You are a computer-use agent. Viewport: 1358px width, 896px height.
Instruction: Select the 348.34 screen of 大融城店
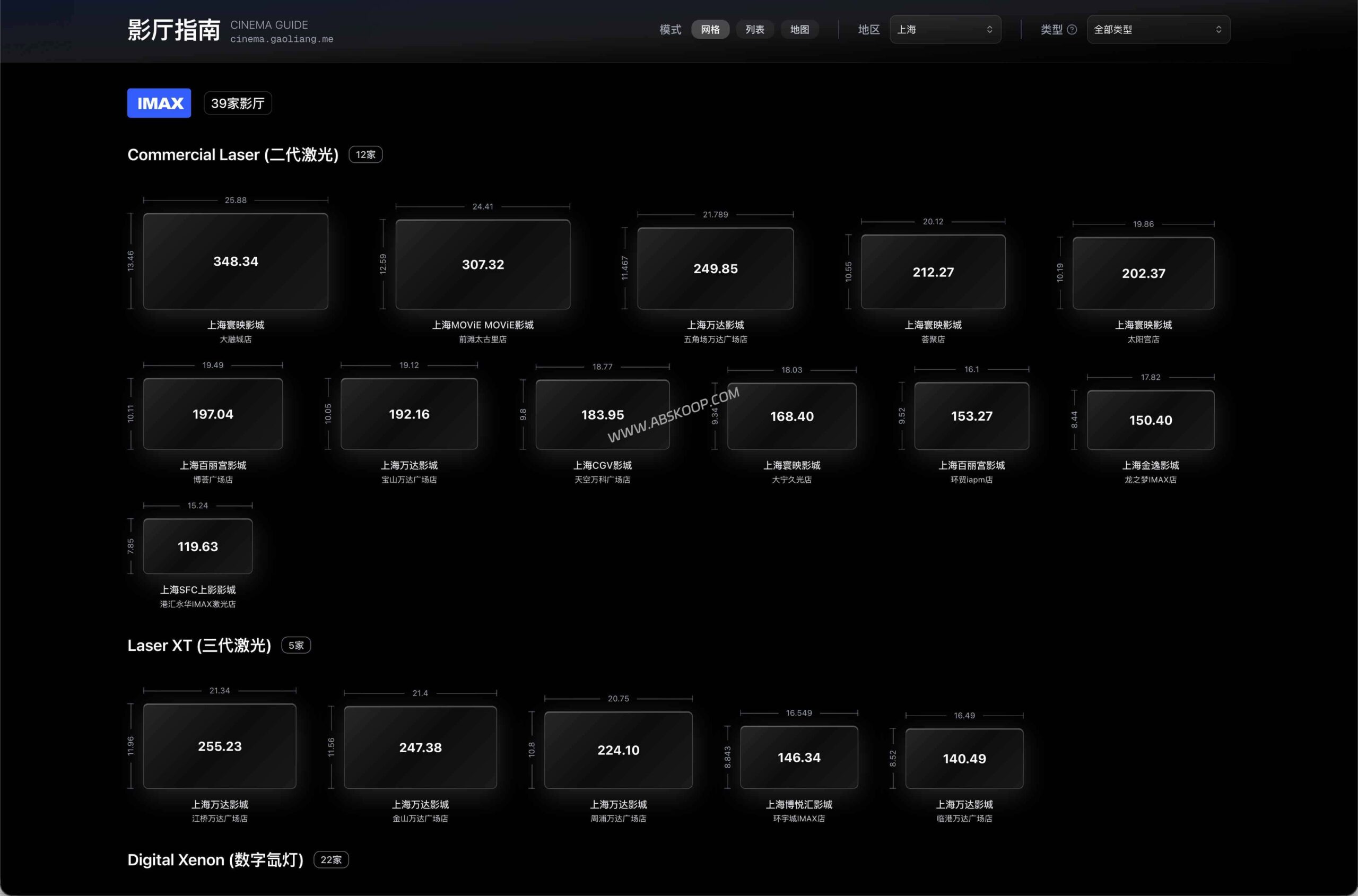coord(236,261)
